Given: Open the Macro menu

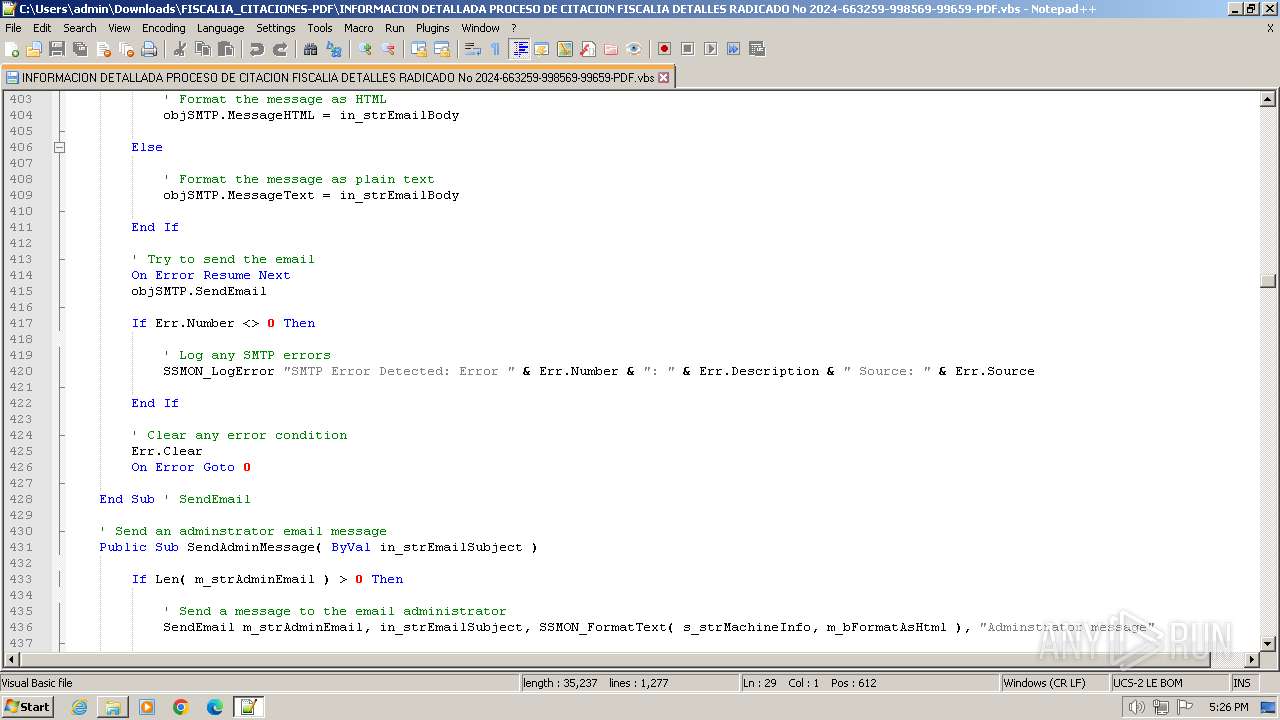Looking at the screenshot, I should tap(359, 28).
